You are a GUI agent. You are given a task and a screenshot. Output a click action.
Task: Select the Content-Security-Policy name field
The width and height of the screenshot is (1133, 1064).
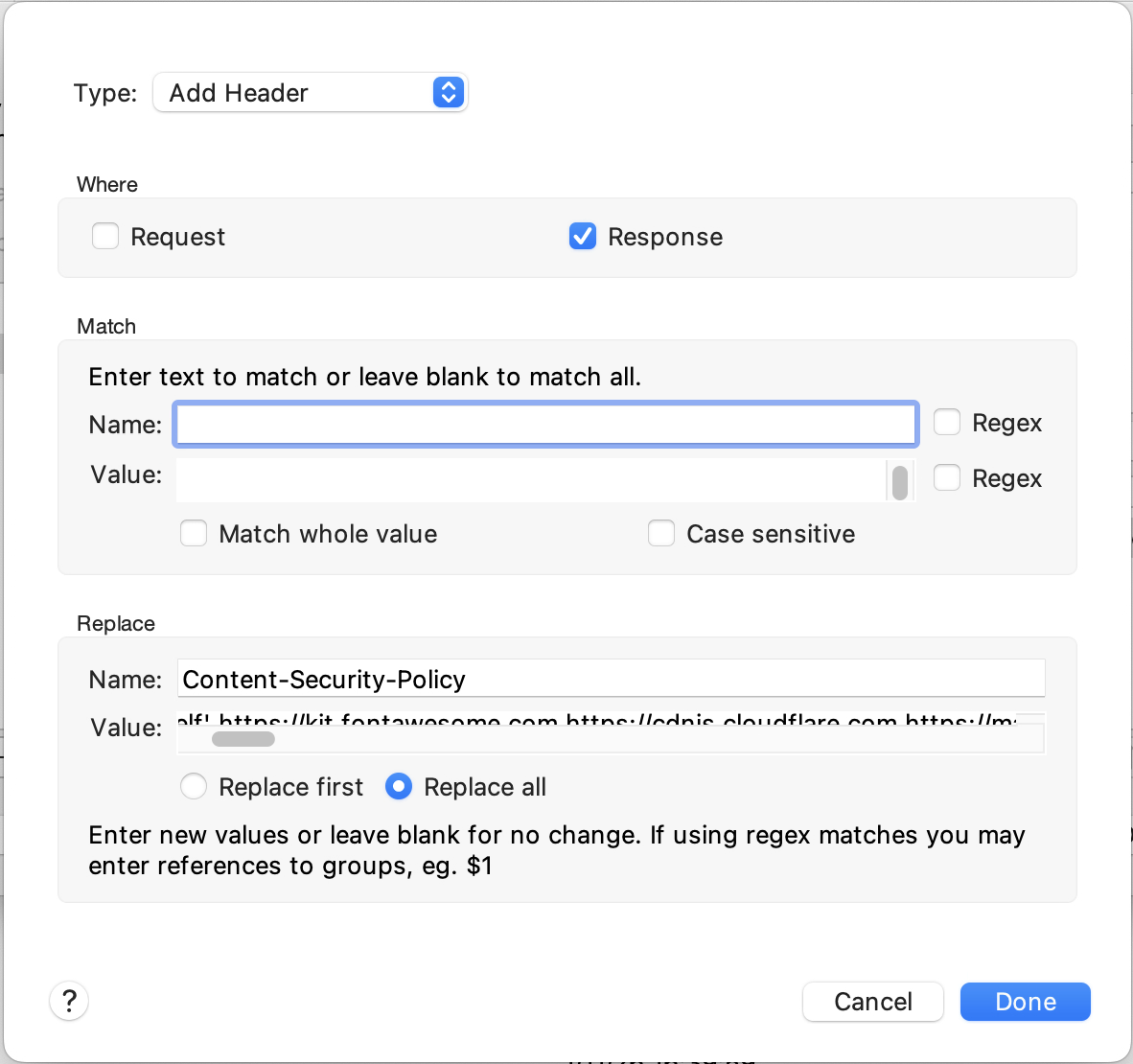pyautogui.click(x=611, y=679)
